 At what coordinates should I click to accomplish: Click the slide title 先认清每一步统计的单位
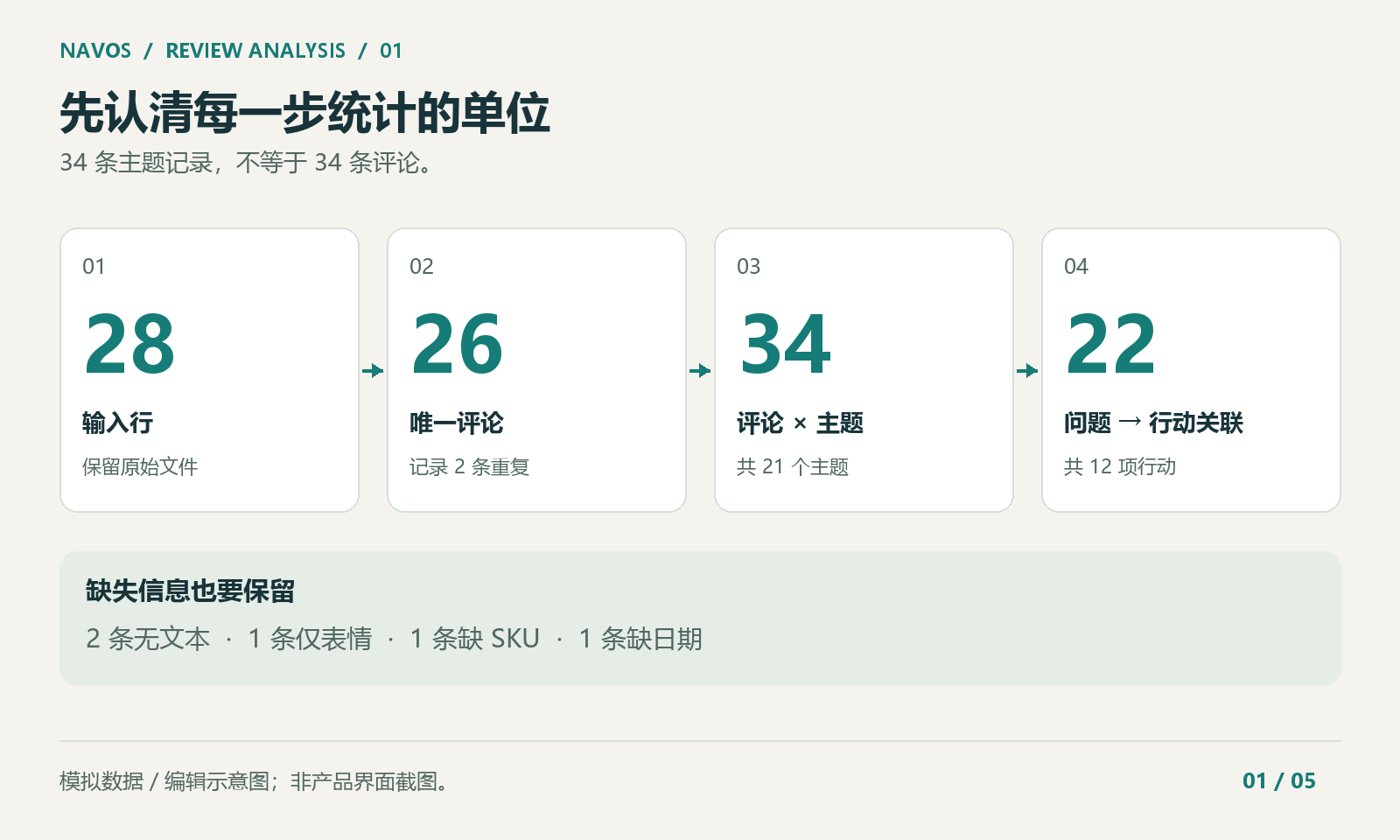pos(304,113)
